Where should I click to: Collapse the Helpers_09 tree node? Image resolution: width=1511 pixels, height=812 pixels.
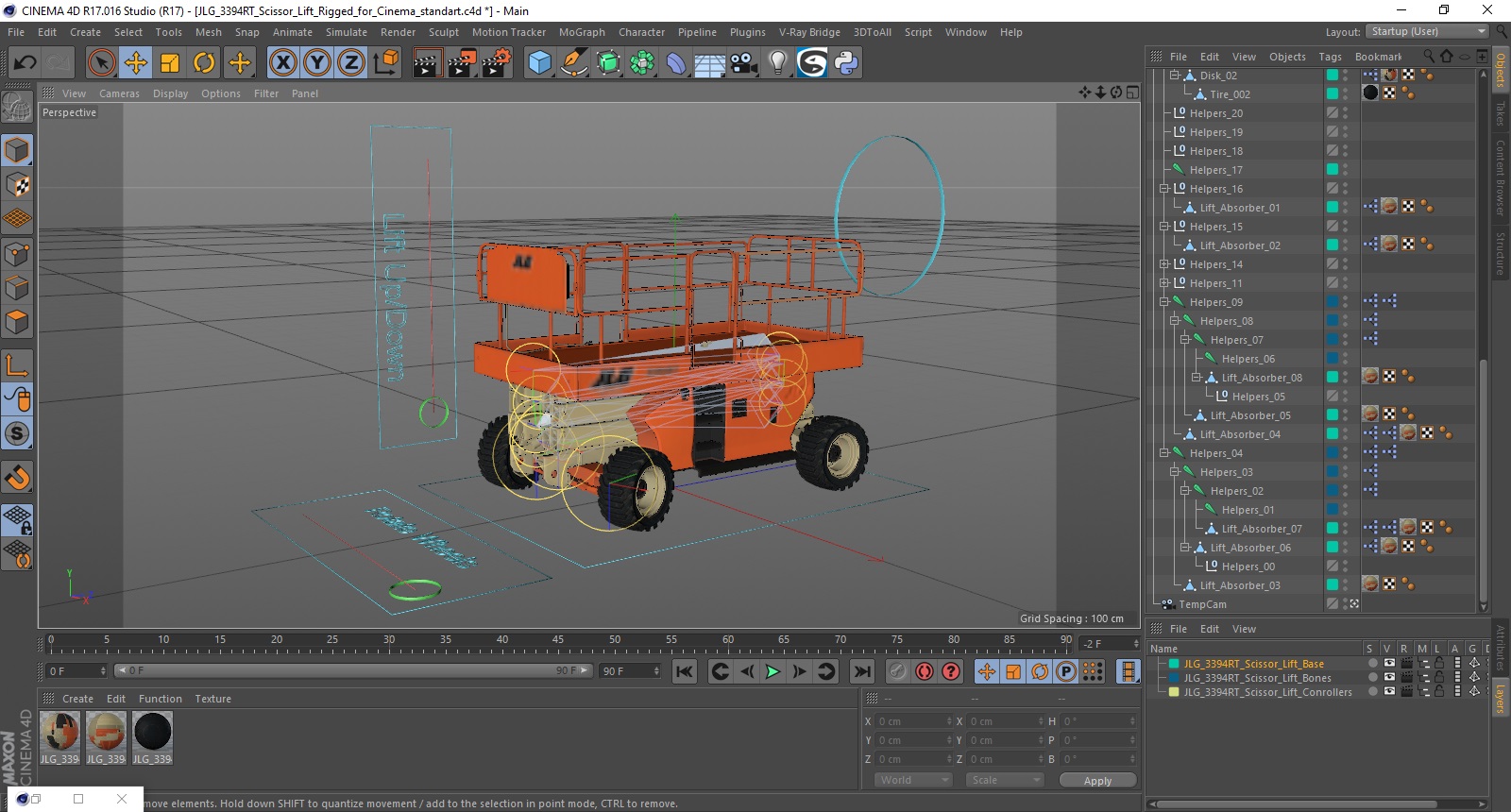(1164, 302)
